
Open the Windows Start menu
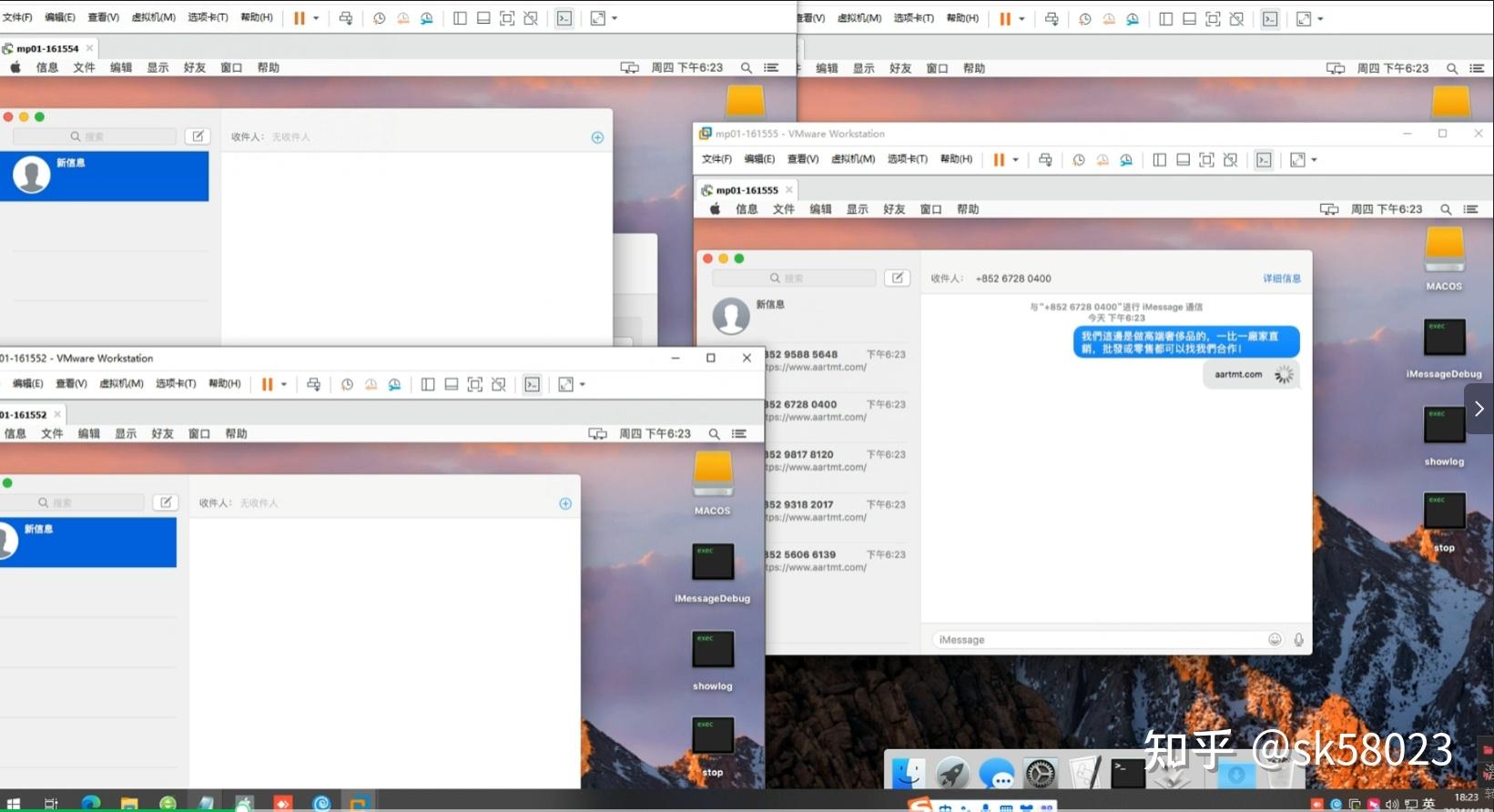13,804
